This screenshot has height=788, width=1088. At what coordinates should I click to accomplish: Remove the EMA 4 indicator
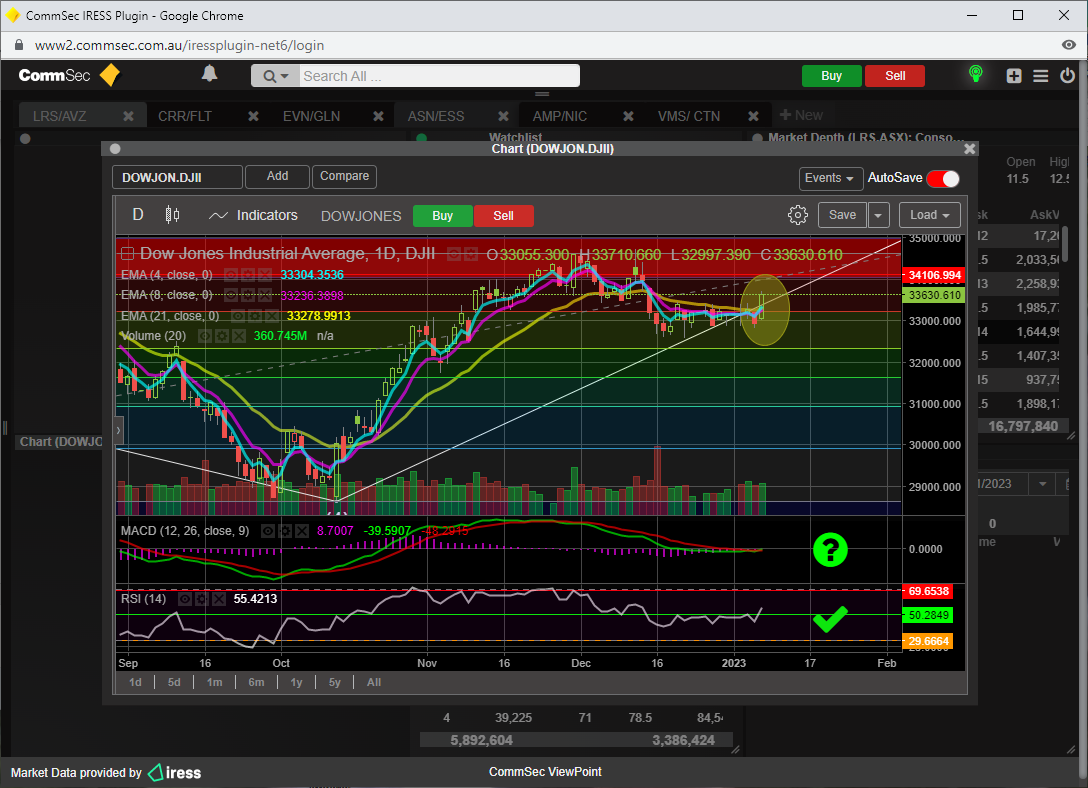point(264,275)
